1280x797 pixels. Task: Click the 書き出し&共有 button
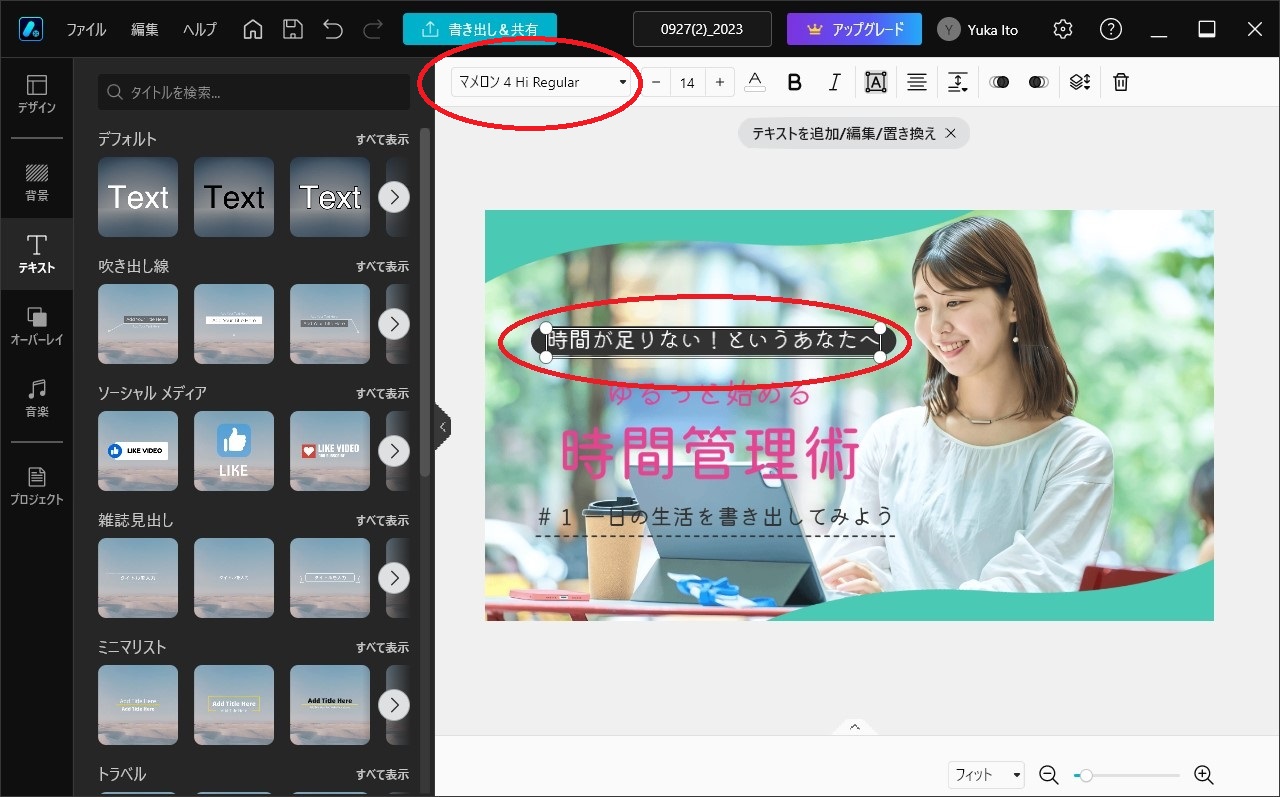(480, 29)
